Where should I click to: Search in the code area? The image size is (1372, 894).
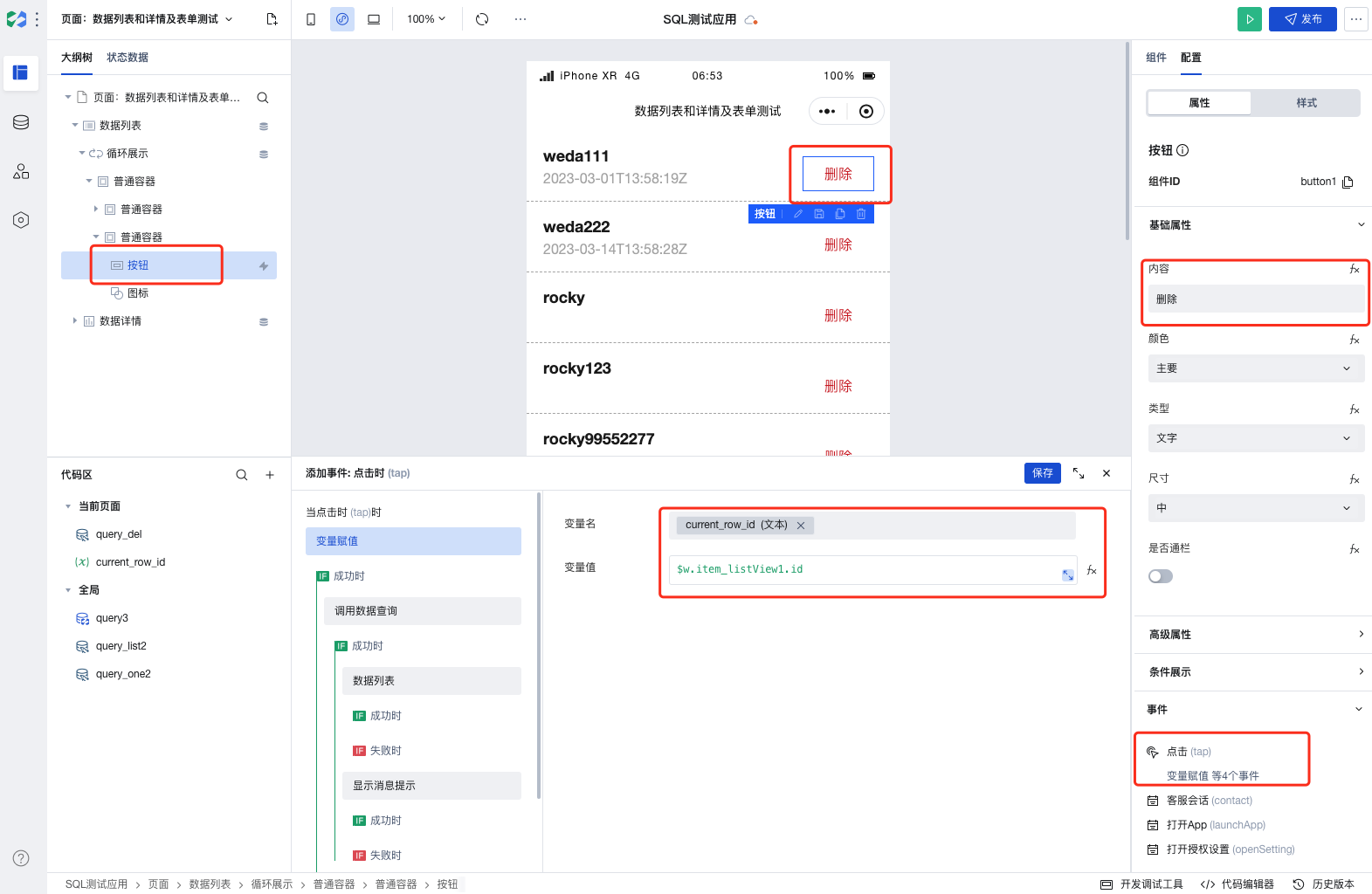click(242, 475)
